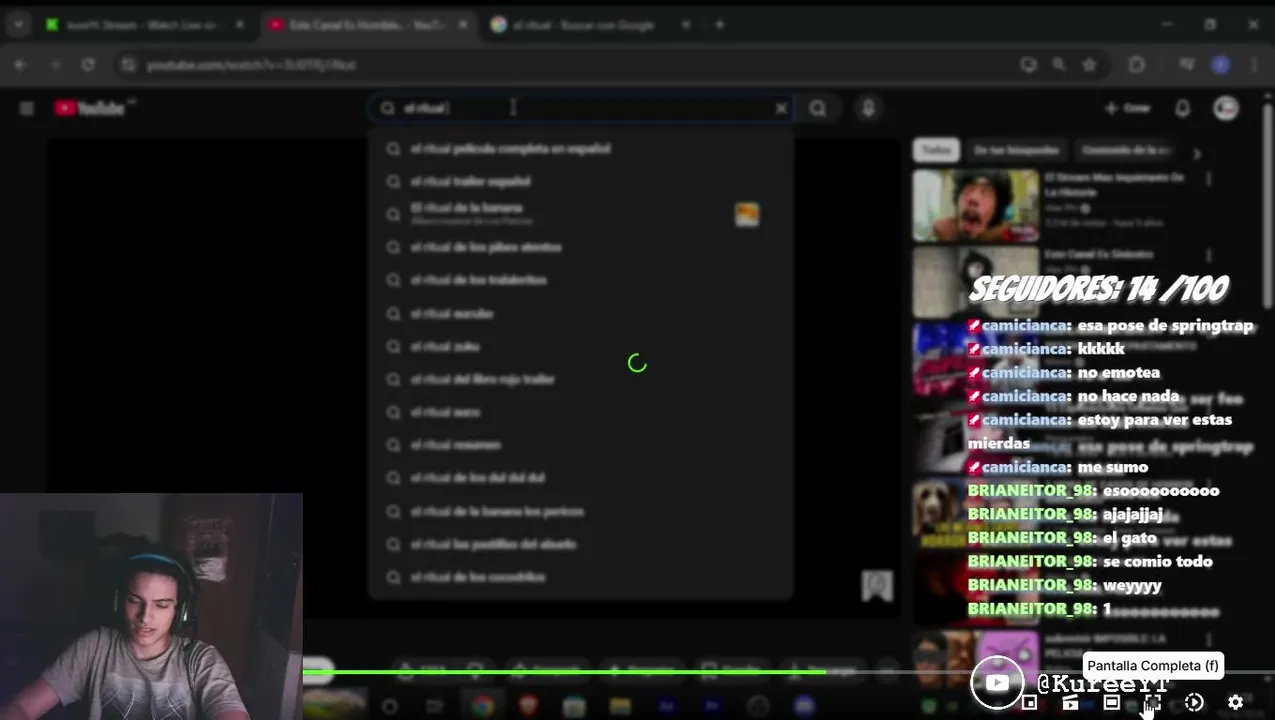
Task: Select the 'De tus búsquedas' filter chip
Action: click(1016, 150)
